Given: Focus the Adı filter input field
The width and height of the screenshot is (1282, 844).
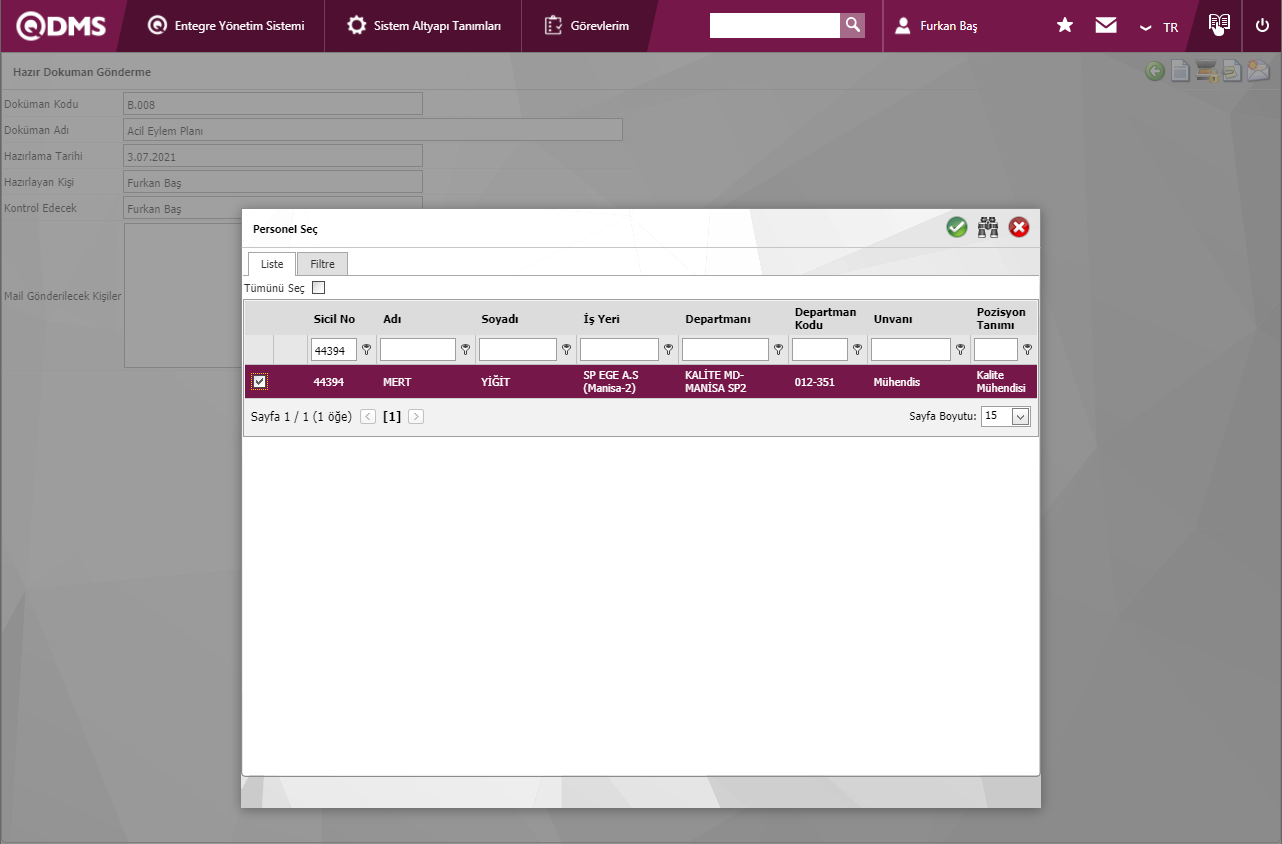Looking at the screenshot, I should tap(418, 350).
